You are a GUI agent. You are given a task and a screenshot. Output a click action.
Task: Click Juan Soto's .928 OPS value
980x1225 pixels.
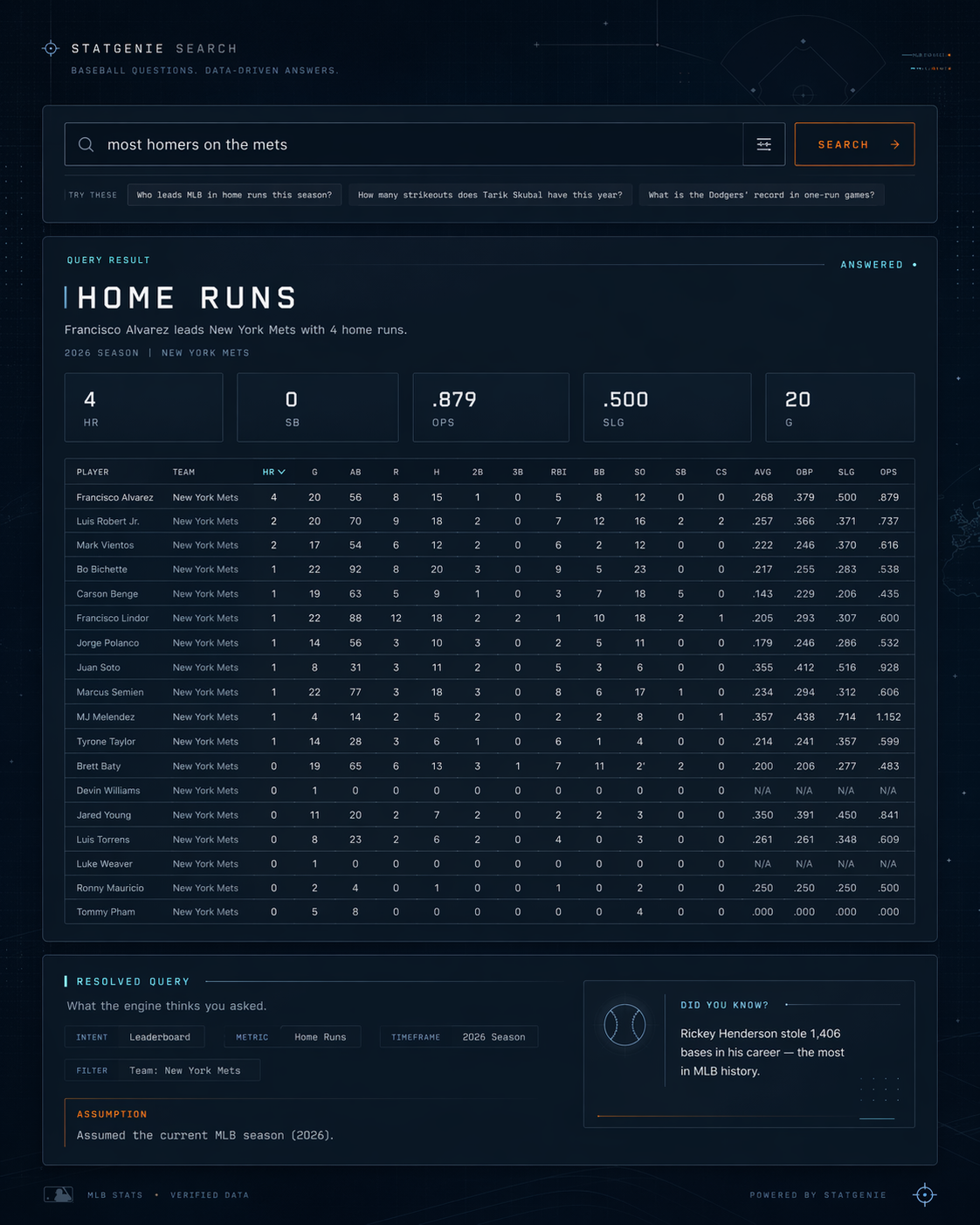[x=888, y=668]
